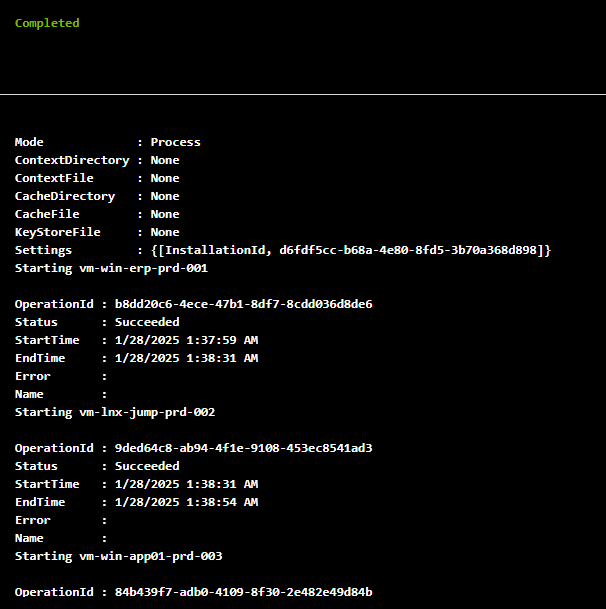Click Succeeded status under OperationId 9ded64c8
606x609 pixels.
pyautogui.click(x=147, y=466)
